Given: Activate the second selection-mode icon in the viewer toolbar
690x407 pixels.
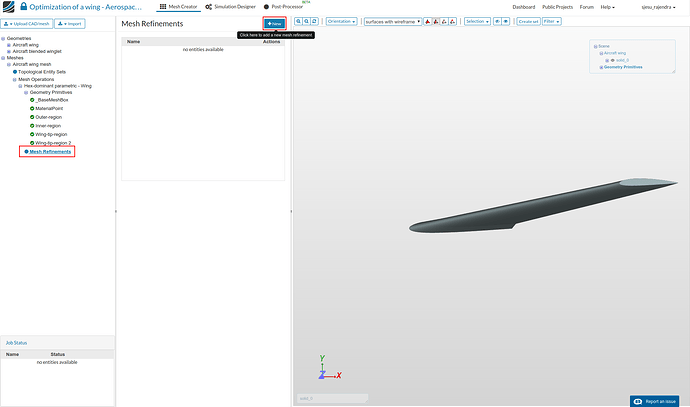Looking at the screenshot, I should [436, 22].
